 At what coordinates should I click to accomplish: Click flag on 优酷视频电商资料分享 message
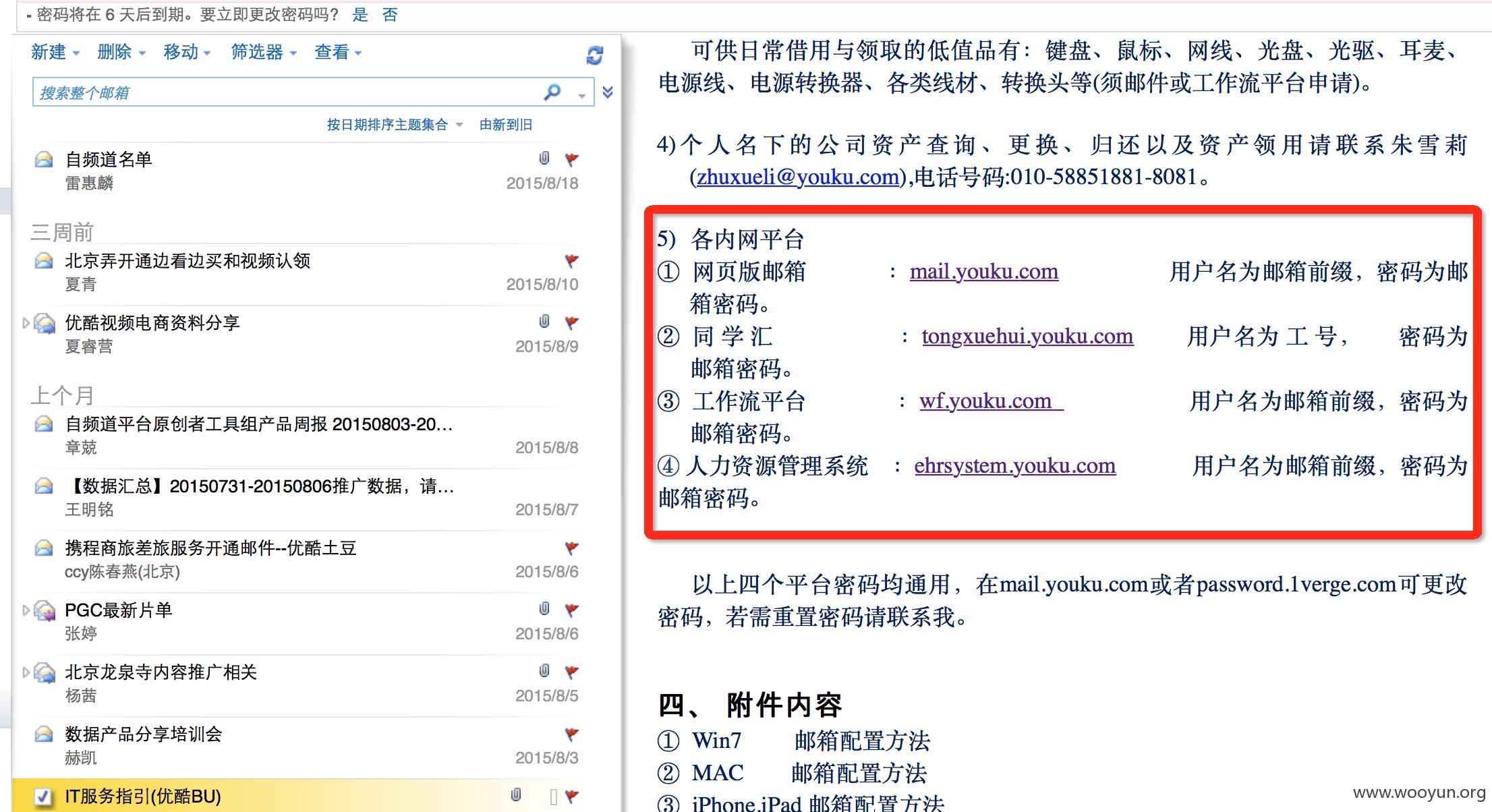pos(571,322)
